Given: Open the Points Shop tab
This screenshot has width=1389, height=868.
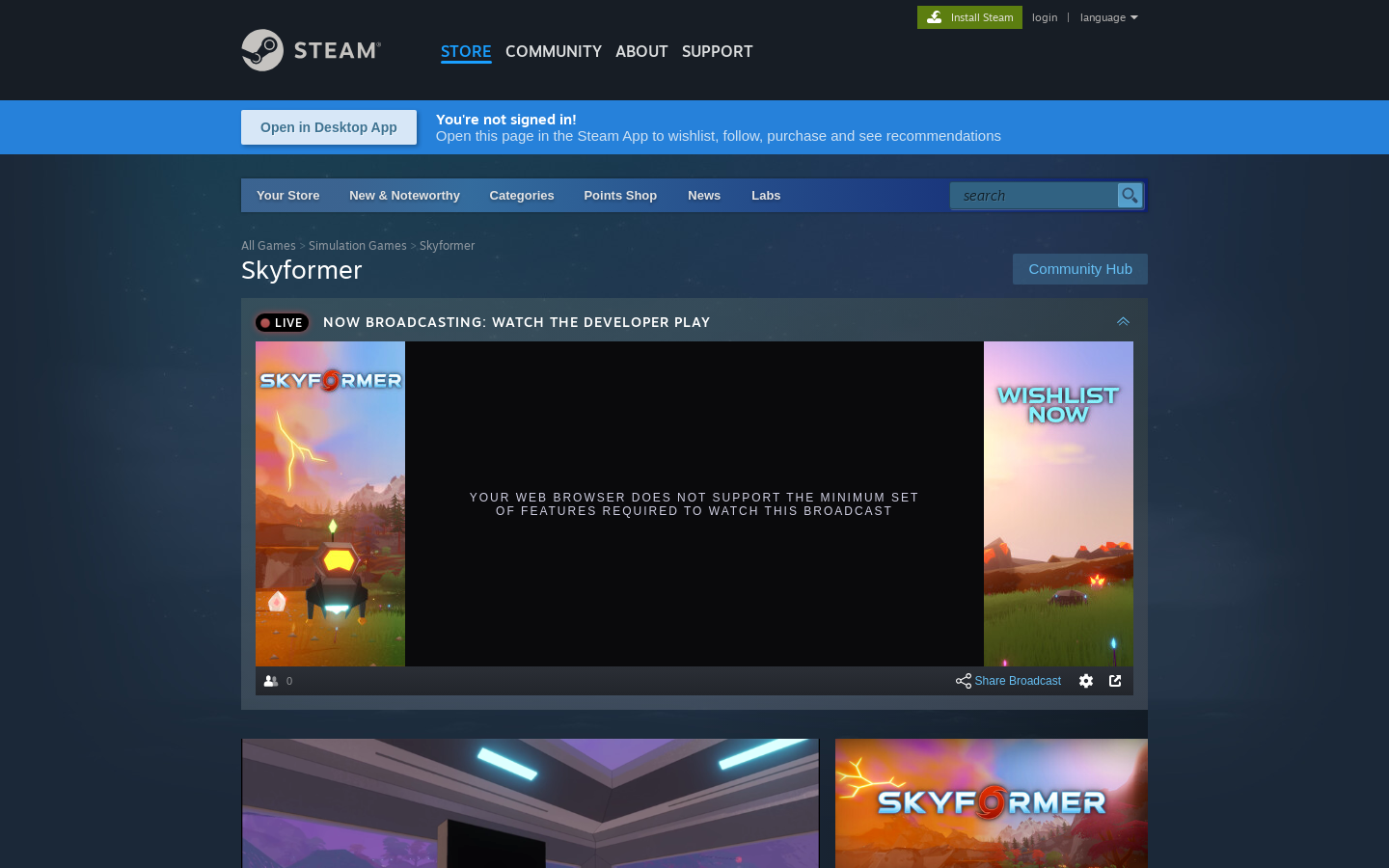Looking at the screenshot, I should [x=620, y=195].
